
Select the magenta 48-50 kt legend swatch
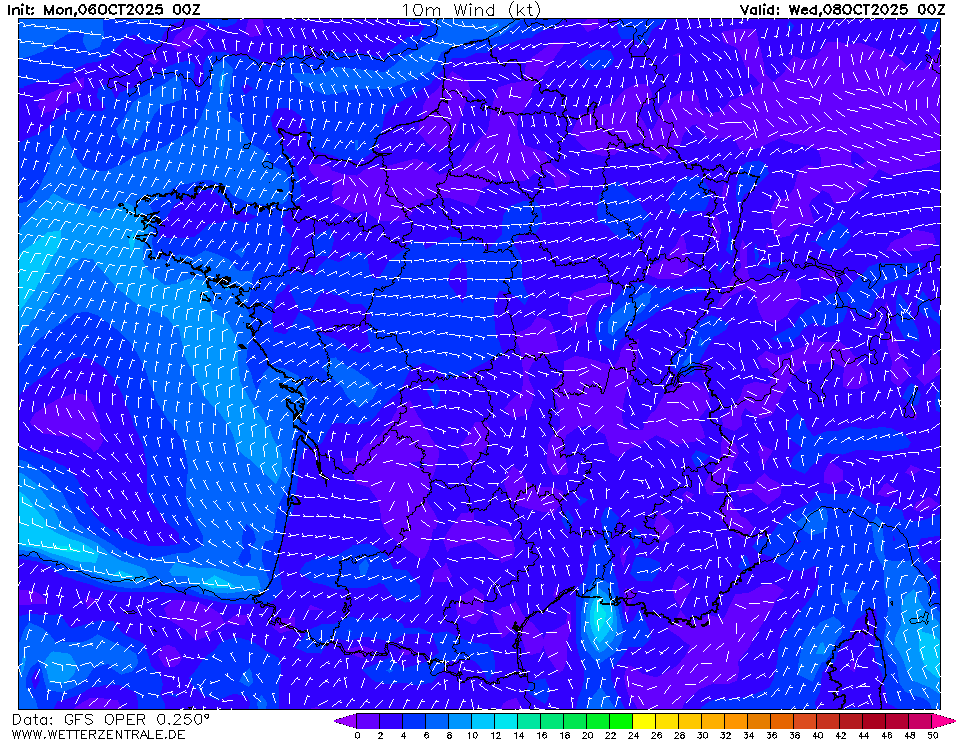tap(920, 720)
